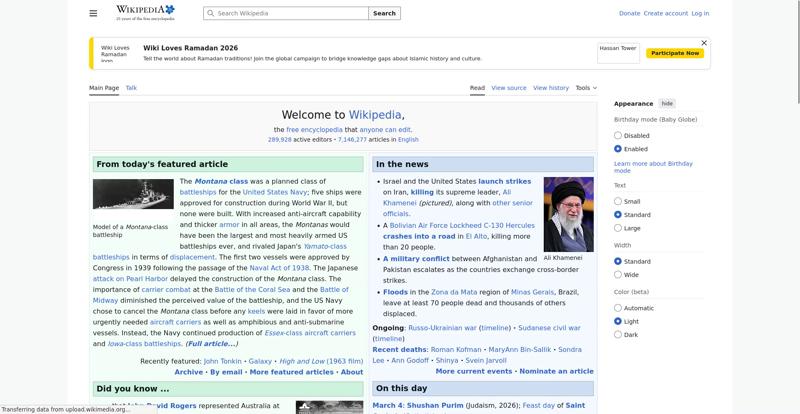Click the Participate Now button
The height and width of the screenshot is (414, 800).
(674, 53)
